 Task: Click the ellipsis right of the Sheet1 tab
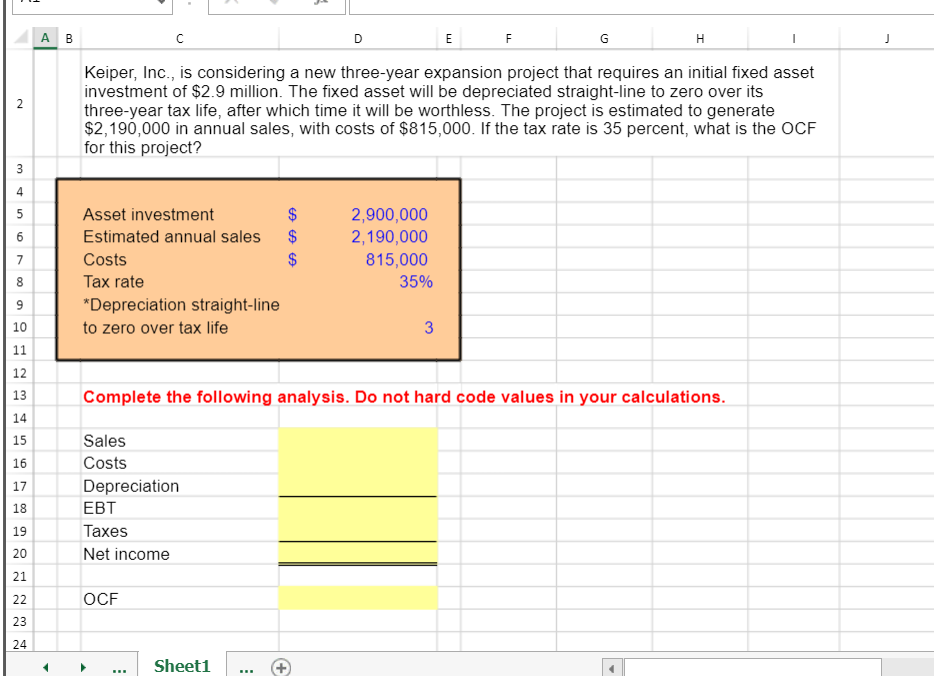(x=246, y=666)
